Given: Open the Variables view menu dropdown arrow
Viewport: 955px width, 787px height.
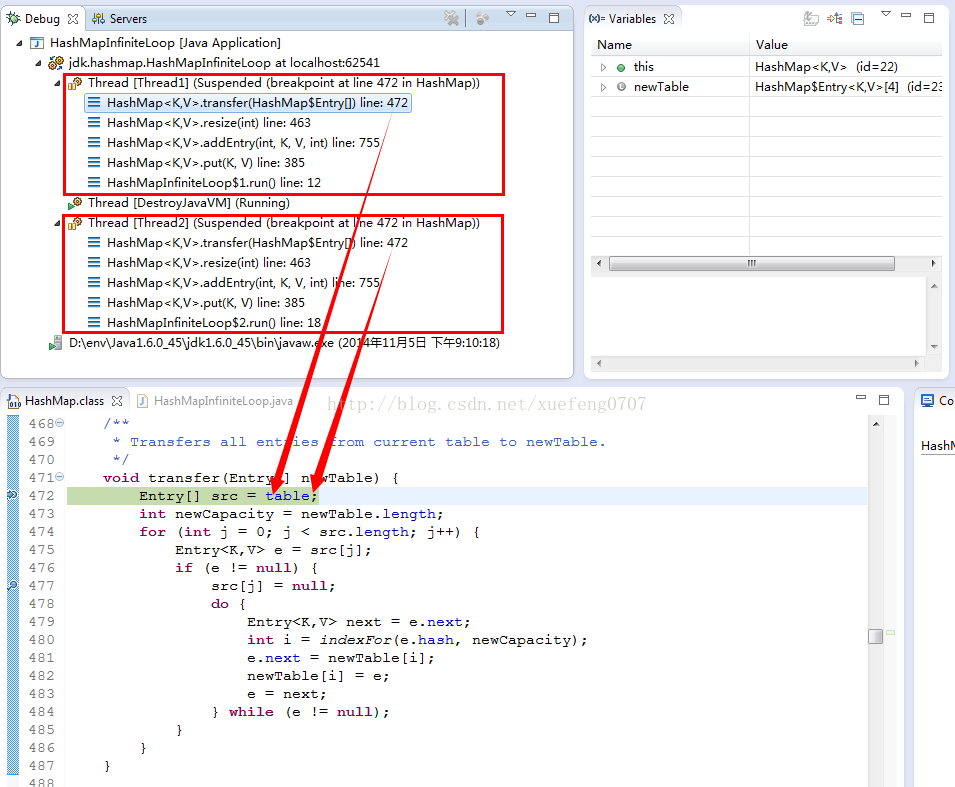Looking at the screenshot, I should point(886,14).
